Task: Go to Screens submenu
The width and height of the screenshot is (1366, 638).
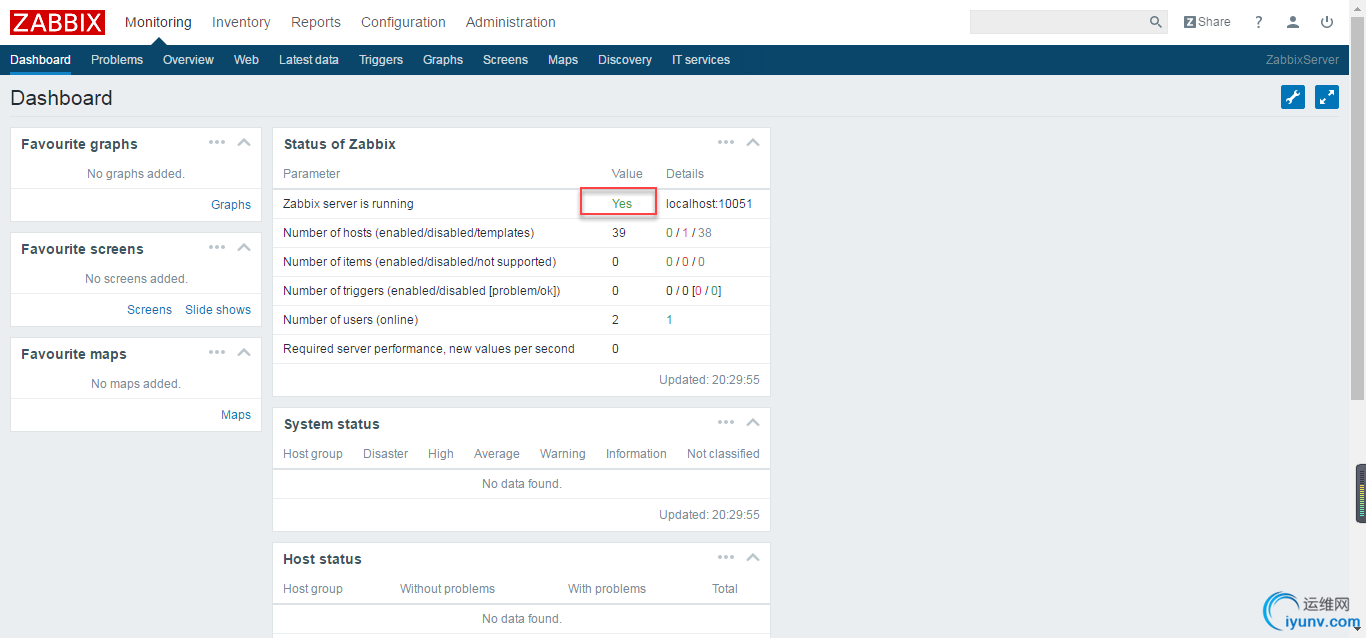Action: pos(505,60)
